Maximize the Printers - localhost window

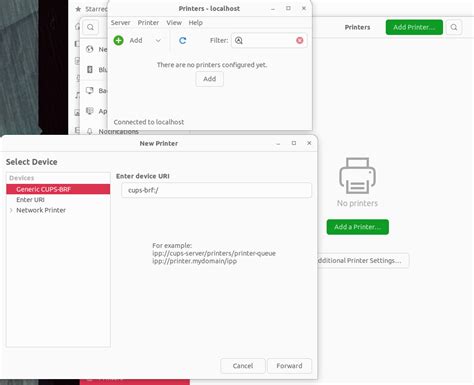coord(288,8)
